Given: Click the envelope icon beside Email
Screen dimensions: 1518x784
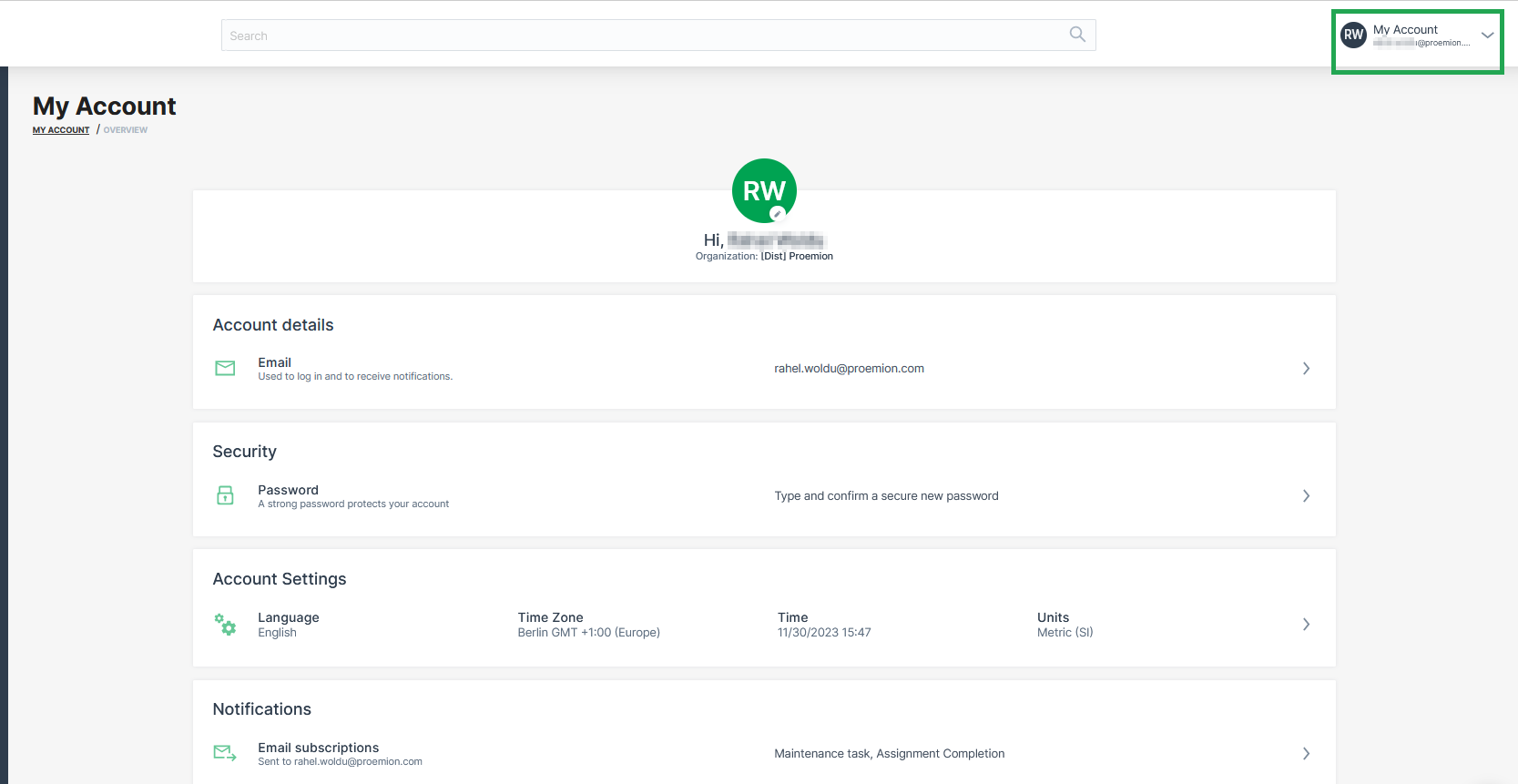Looking at the screenshot, I should 225,368.
